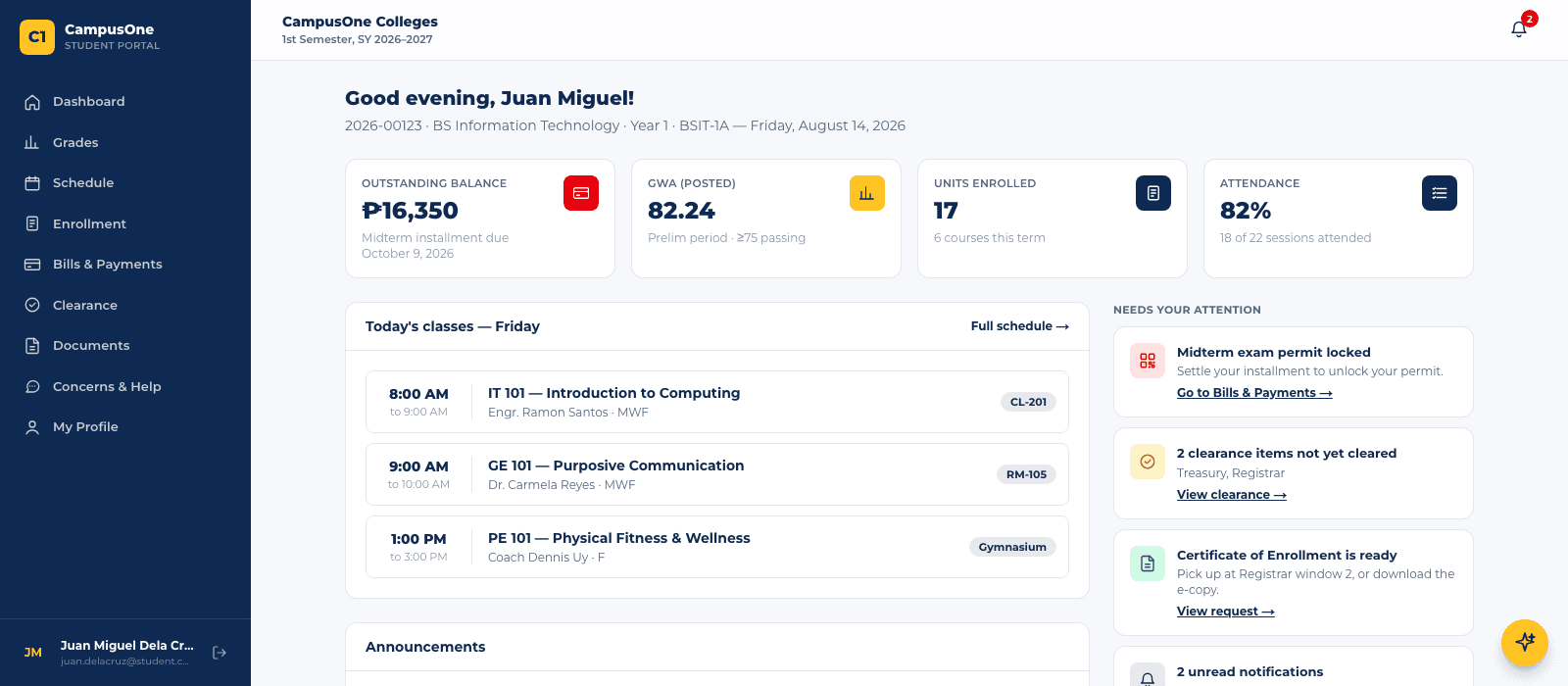Click the 17 units enrolled value
The image size is (1568, 686).
click(946, 211)
